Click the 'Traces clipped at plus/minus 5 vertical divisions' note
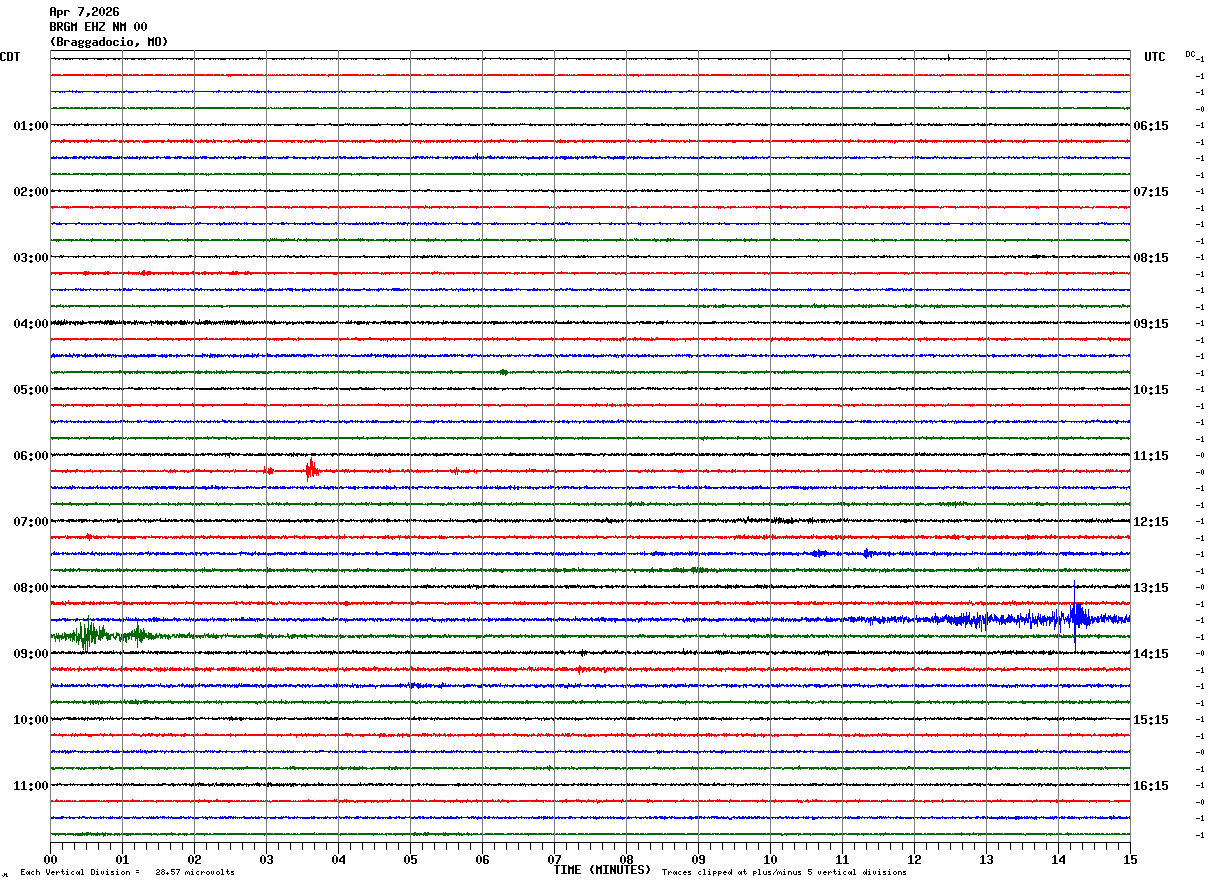The width and height of the screenshot is (1210, 886). (784, 873)
